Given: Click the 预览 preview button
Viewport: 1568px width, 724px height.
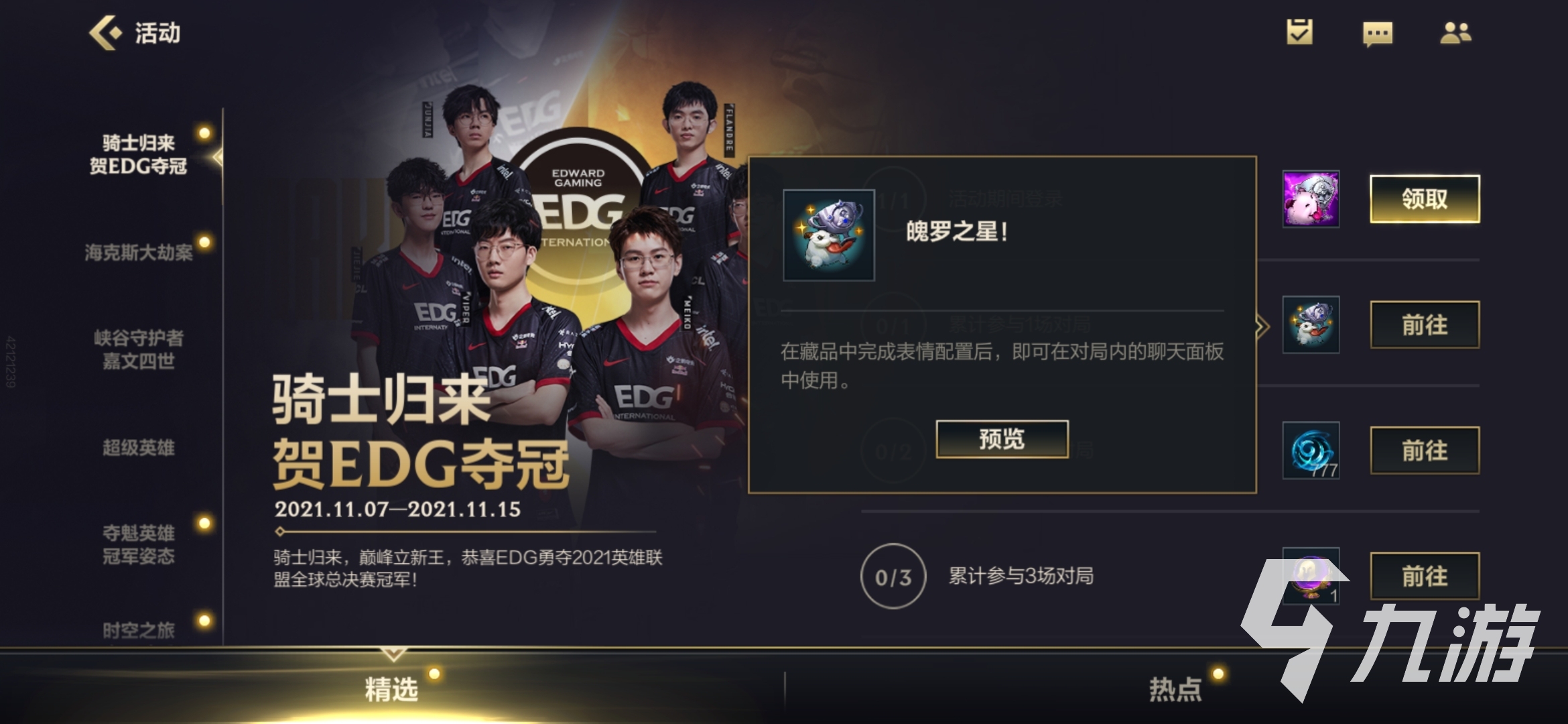Looking at the screenshot, I should [1002, 439].
